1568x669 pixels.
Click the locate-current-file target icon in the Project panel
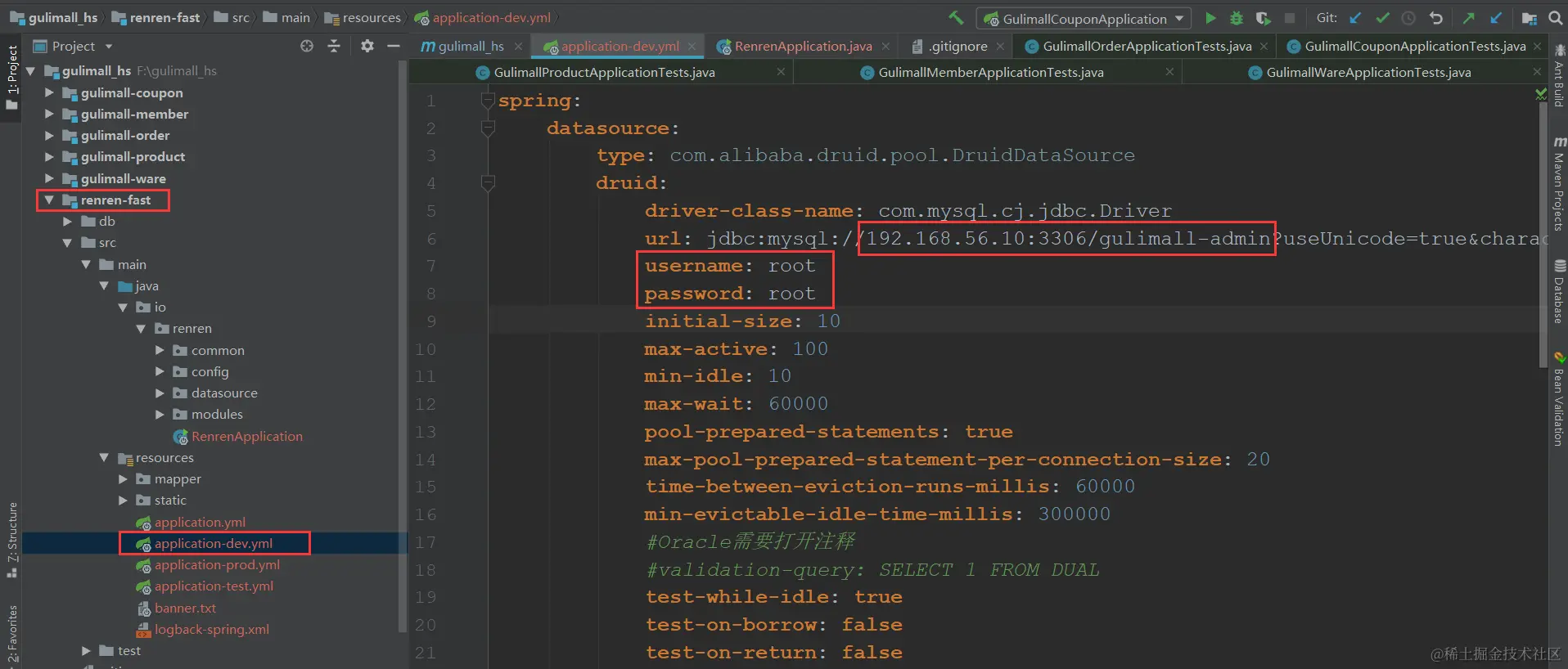[x=307, y=46]
